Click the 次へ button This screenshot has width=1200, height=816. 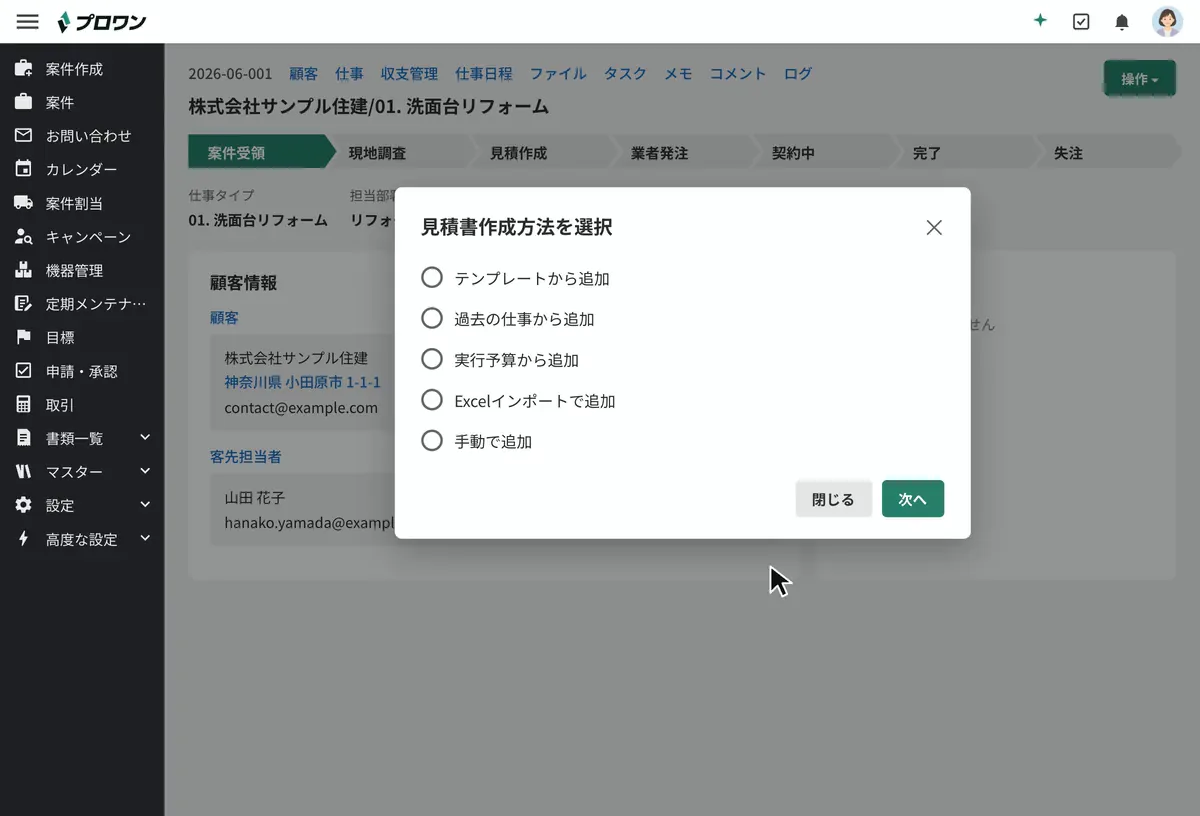(x=913, y=499)
